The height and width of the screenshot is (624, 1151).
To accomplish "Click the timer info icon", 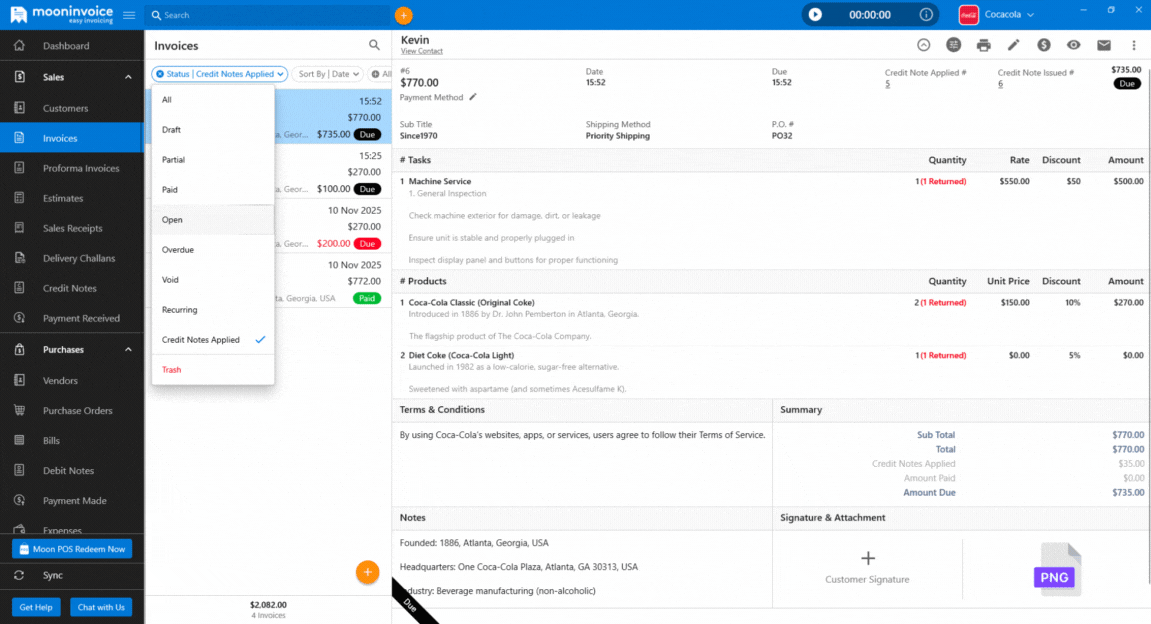I will (926, 14).
